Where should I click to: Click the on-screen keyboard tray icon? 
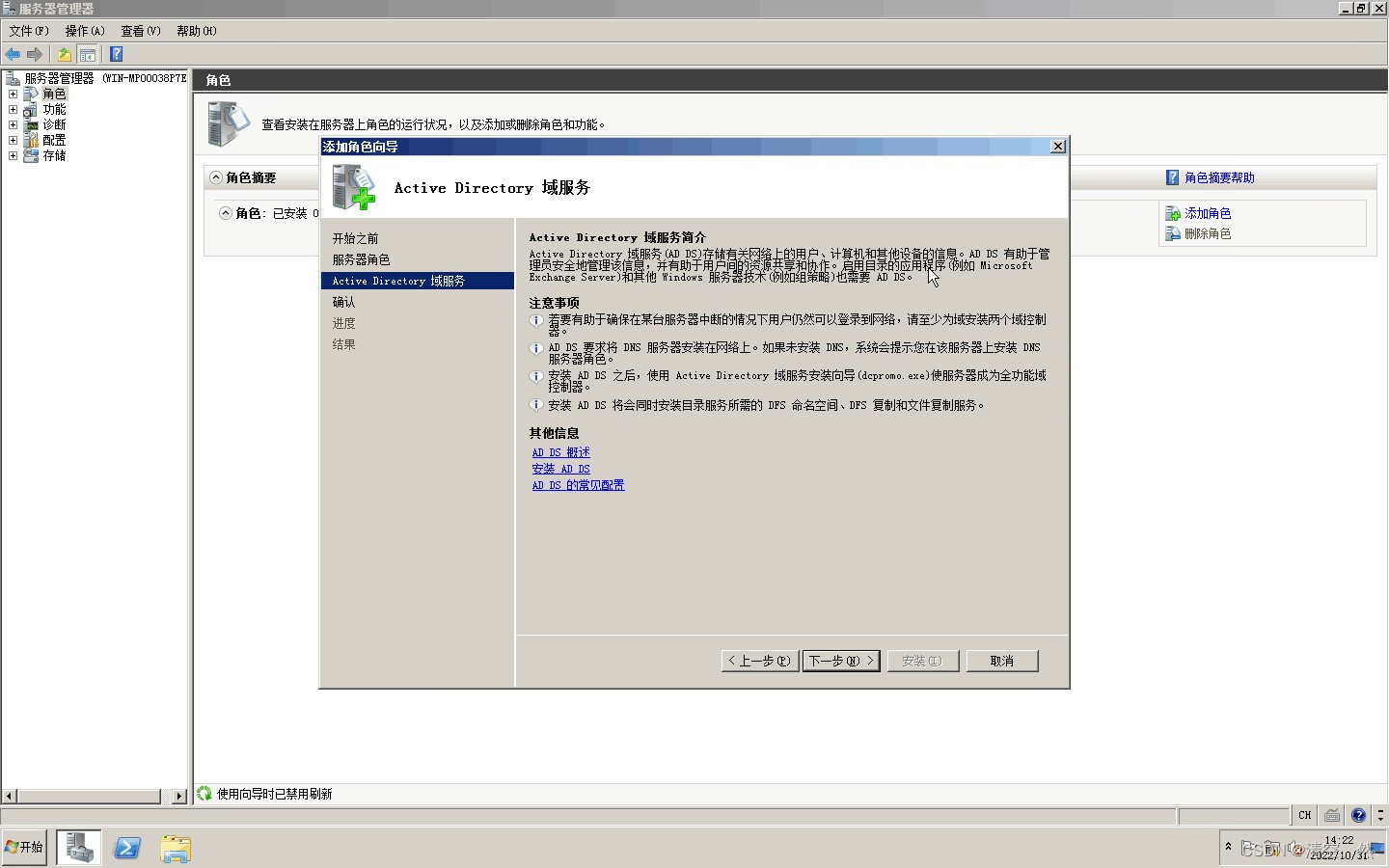[1332, 815]
